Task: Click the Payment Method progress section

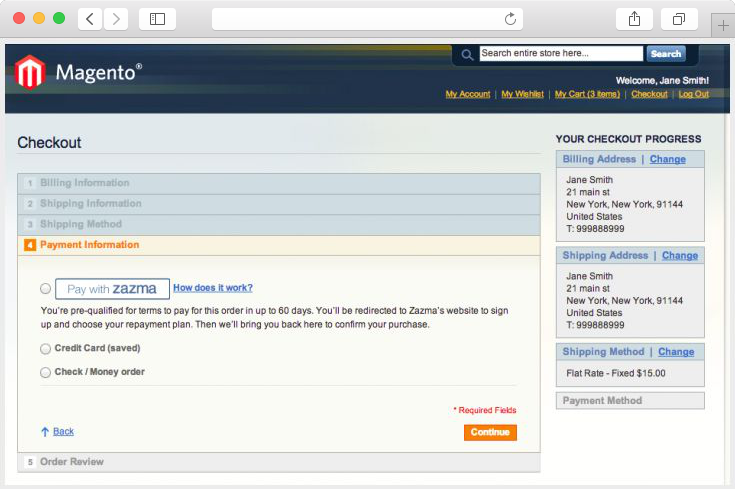Action: pos(630,401)
